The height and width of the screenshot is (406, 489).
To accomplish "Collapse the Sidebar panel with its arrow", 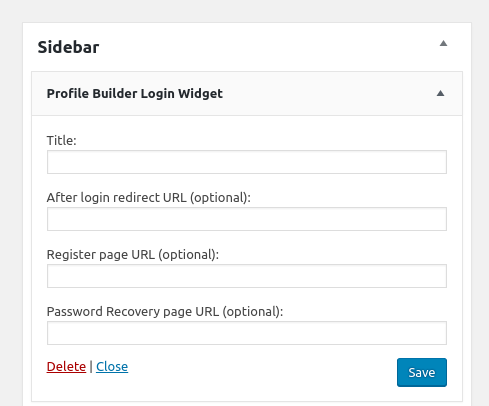I will click(x=443, y=43).
